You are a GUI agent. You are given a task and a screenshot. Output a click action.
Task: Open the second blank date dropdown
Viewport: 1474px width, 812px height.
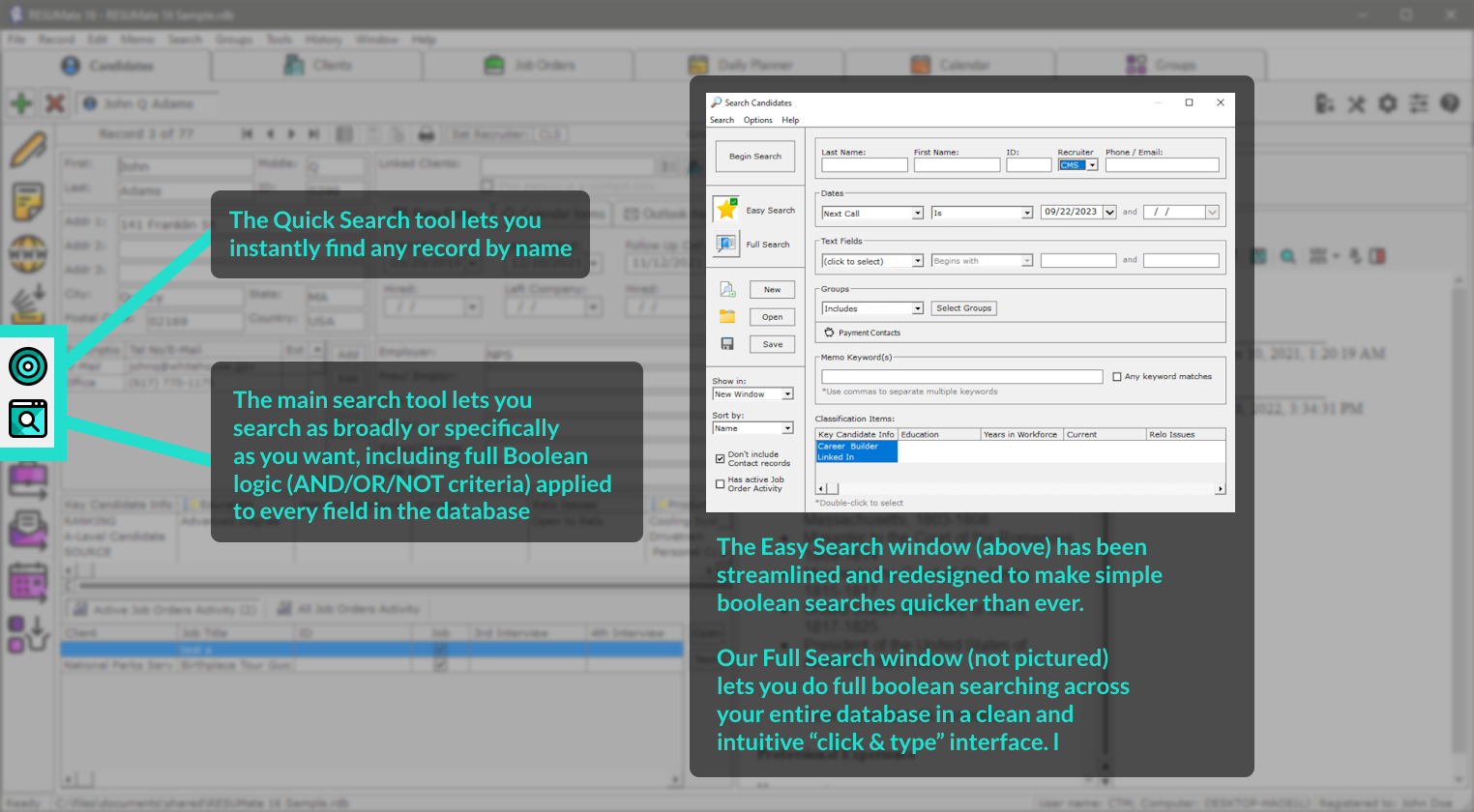coord(1212,212)
